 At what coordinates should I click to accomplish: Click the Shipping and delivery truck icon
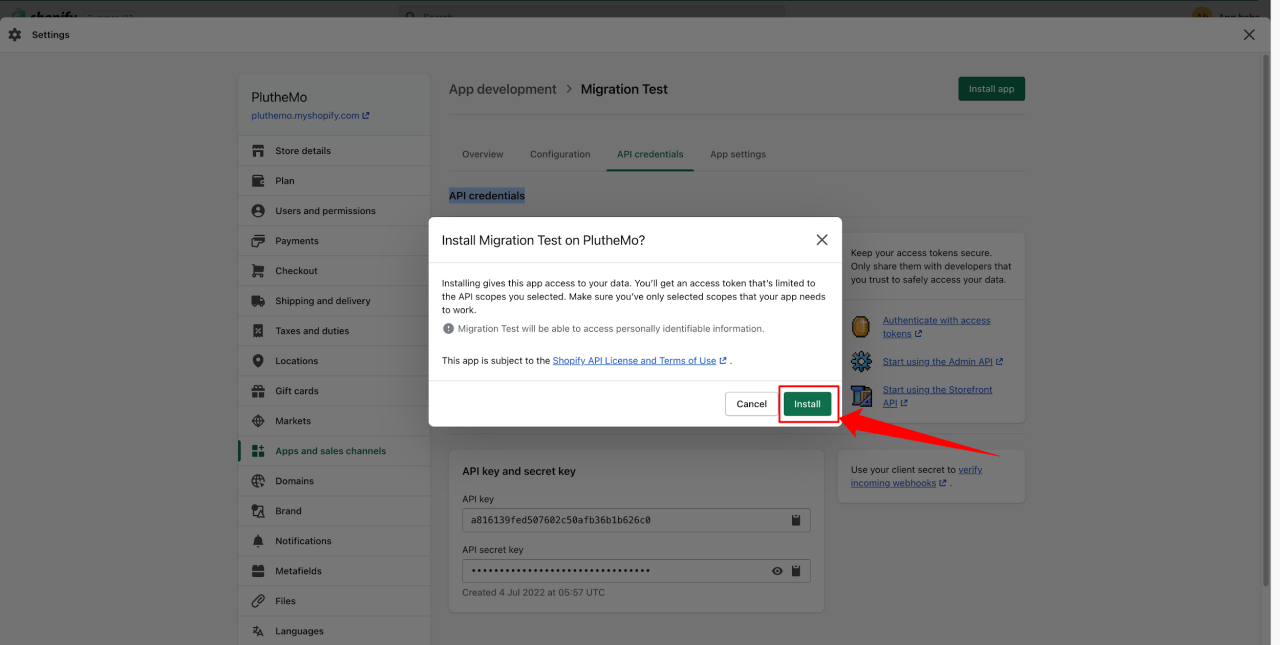tap(258, 301)
